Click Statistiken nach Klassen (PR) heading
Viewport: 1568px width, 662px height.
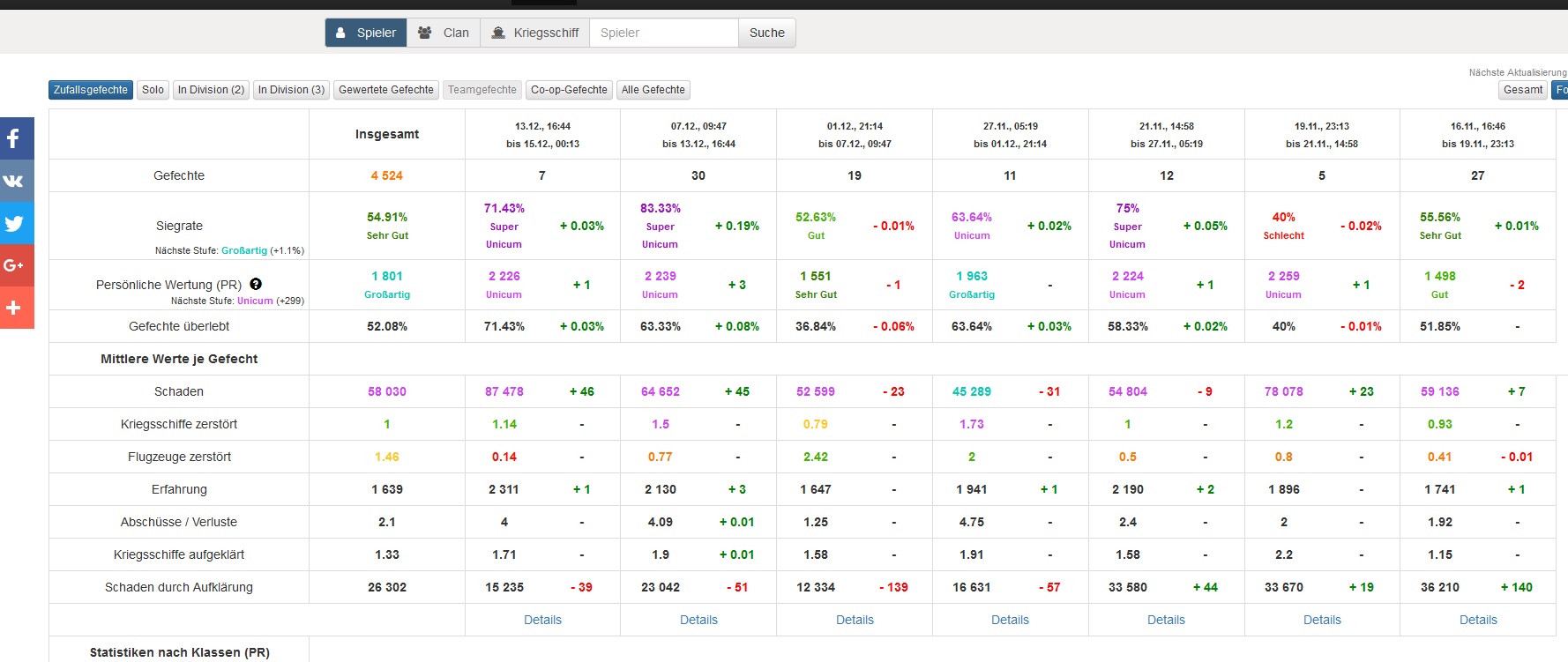[179, 652]
